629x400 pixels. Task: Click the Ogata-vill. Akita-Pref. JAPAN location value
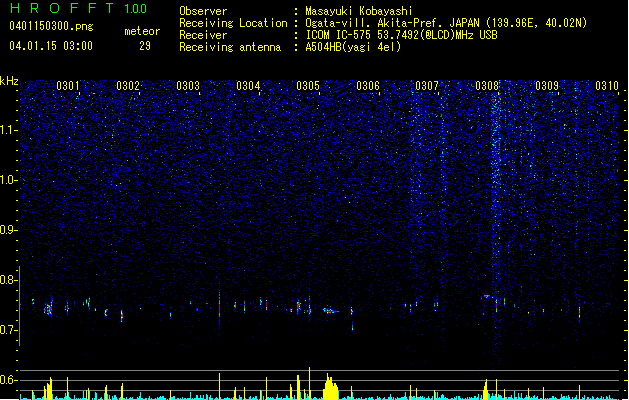tap(446, 23)
